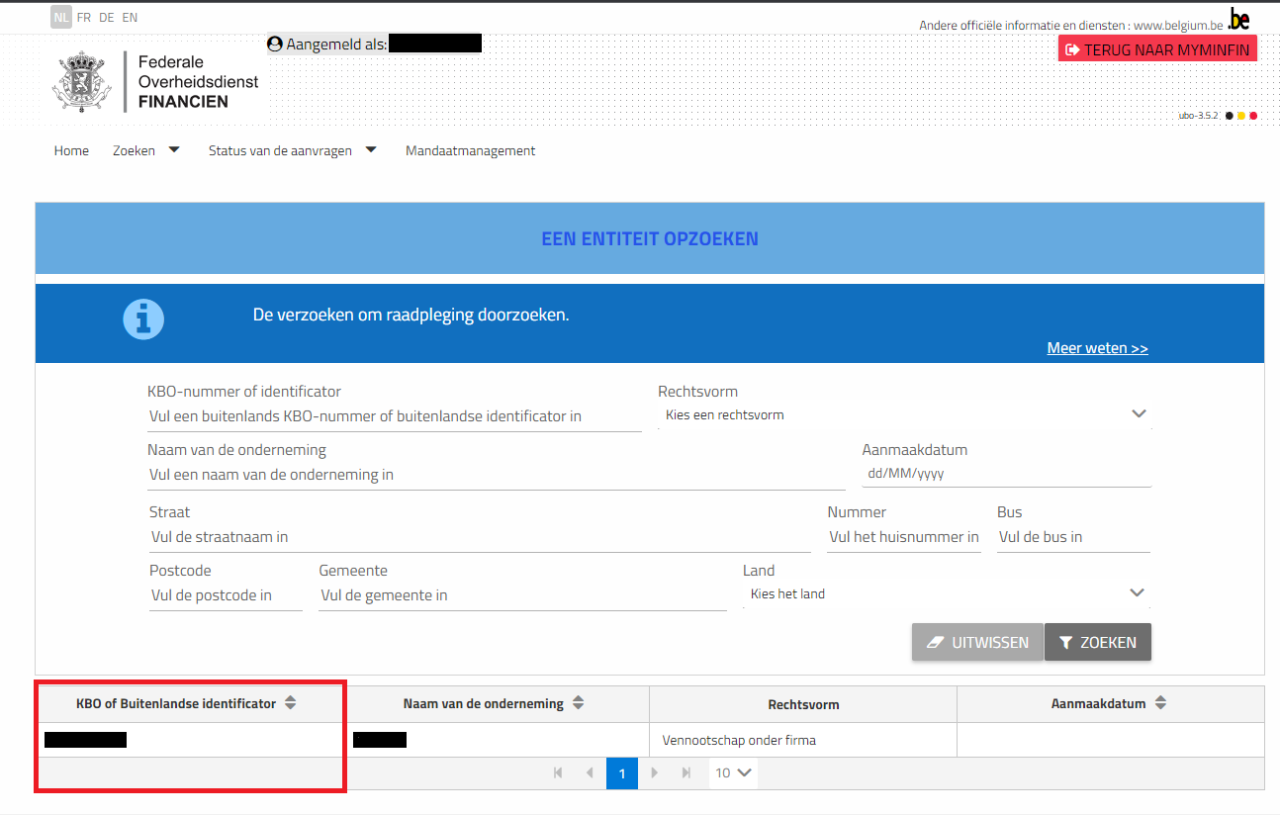Switch language to FR
The height and width of the screenshot is (815, 1280).
tap(84, 18)
